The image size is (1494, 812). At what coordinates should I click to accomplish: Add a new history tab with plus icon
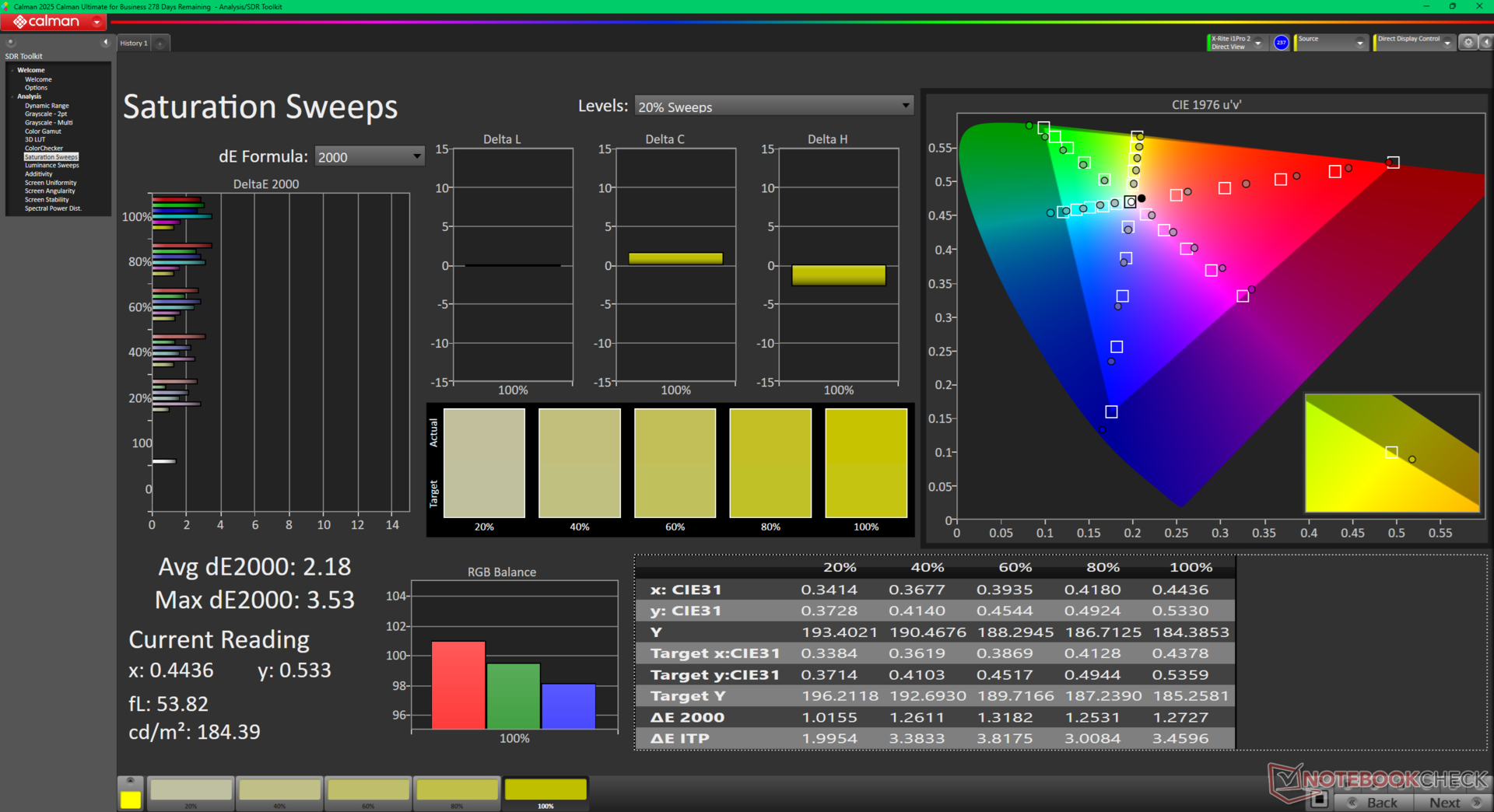click(x=160, y=44)
